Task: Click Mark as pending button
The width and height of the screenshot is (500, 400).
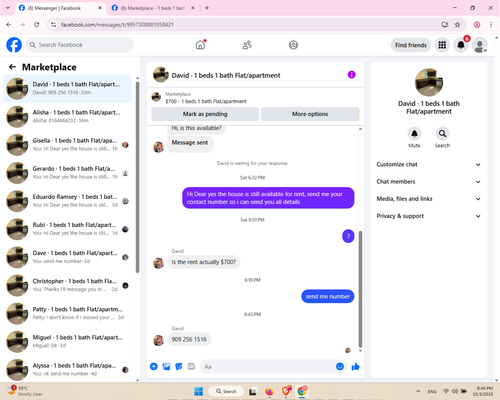Action: point(205,114)
